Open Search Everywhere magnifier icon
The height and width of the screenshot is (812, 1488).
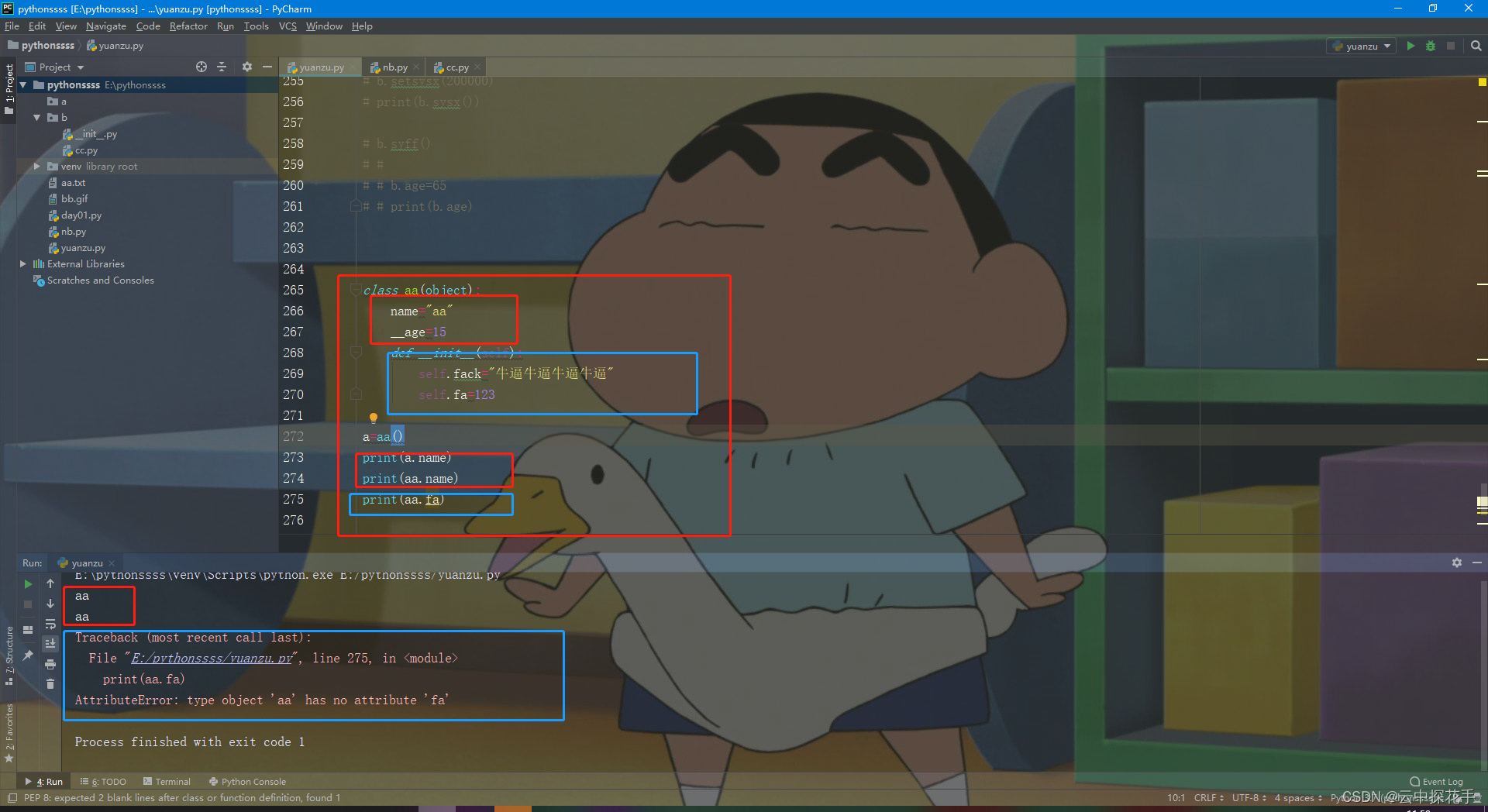pyautogui.click(x=1476, y=46)
